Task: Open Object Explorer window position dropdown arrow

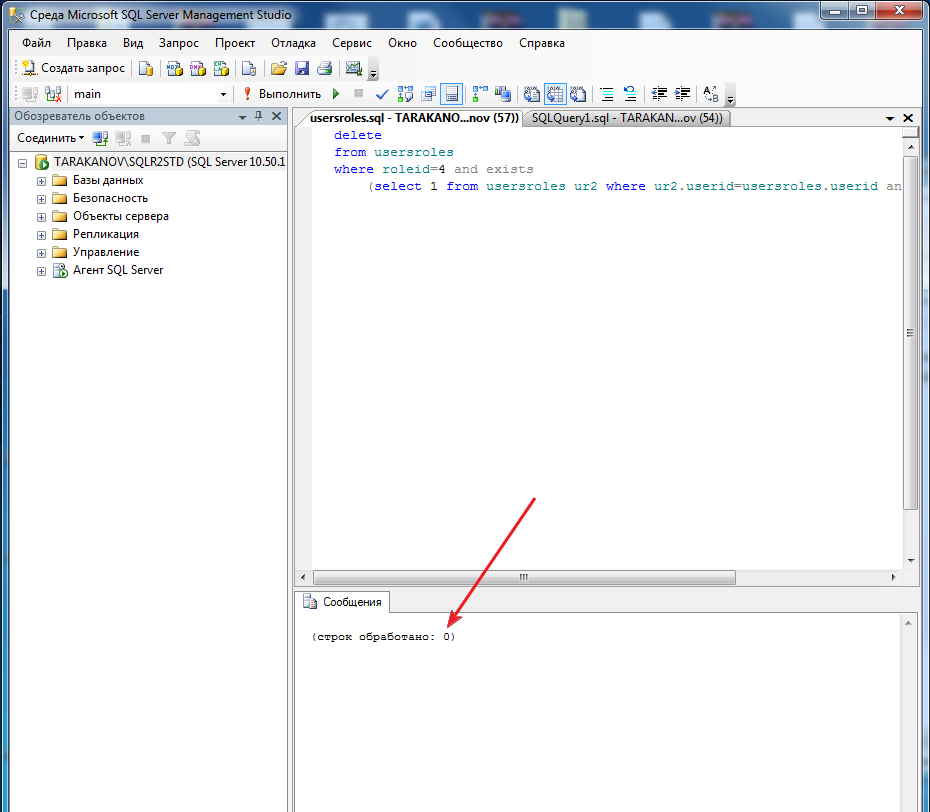Action: tap(242, 117)
